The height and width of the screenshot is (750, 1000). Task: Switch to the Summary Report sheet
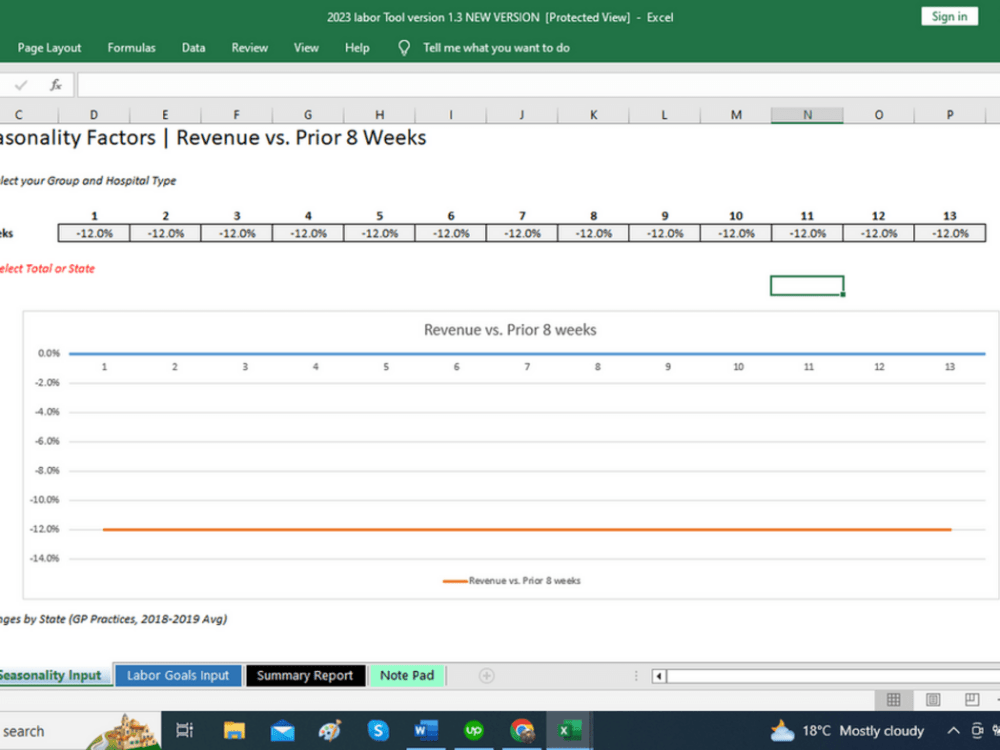(305, 675)
